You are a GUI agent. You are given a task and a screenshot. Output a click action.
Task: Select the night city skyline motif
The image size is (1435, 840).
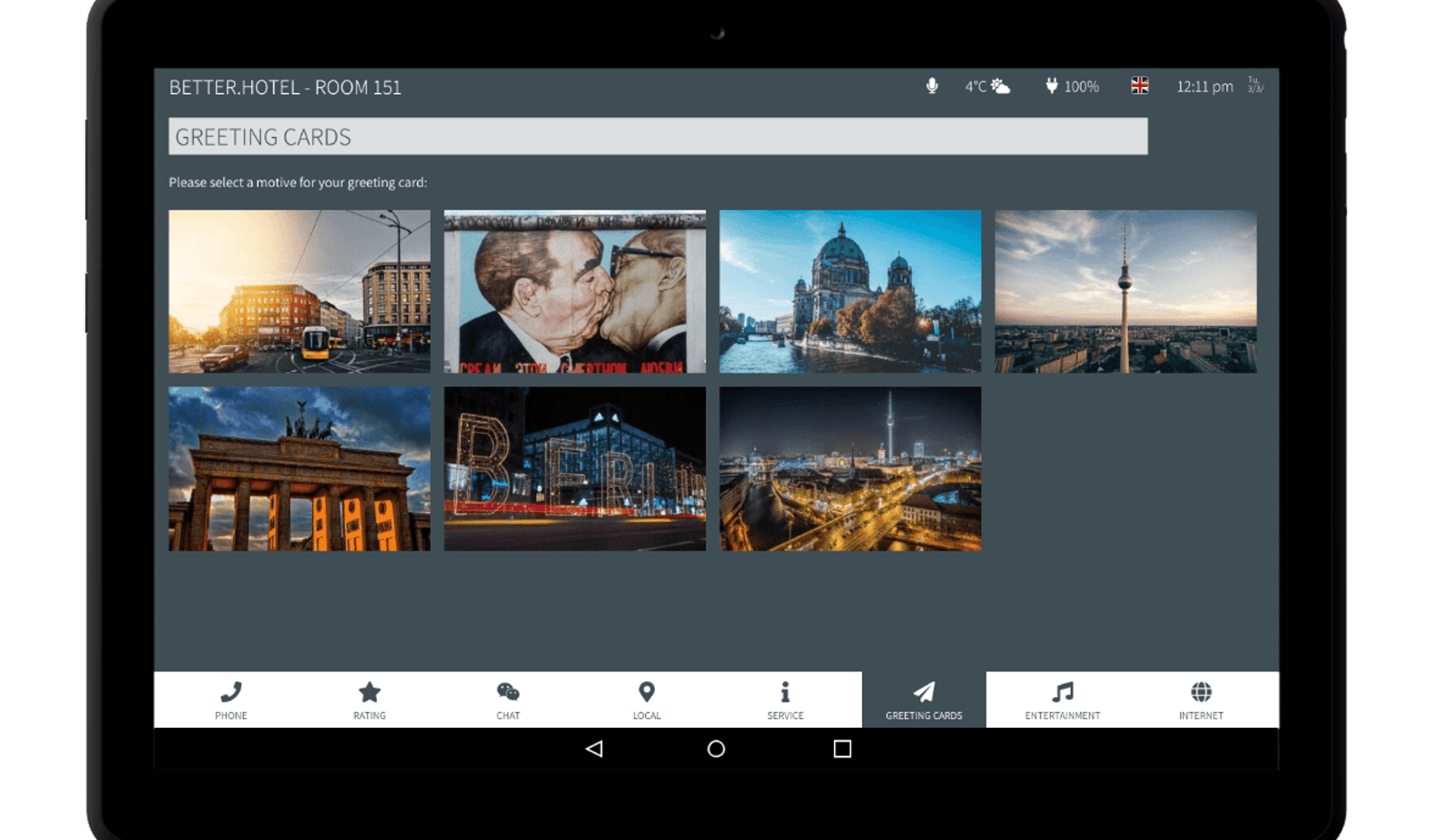(x=850, y=469)
